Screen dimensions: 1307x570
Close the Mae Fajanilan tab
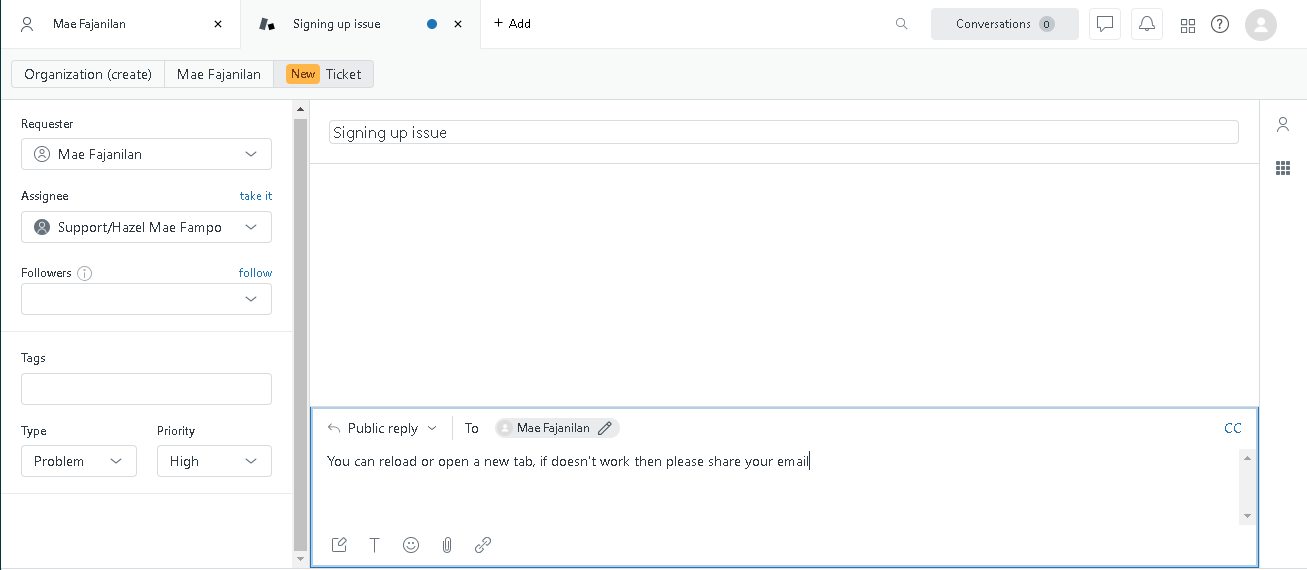tap(218, 24)
